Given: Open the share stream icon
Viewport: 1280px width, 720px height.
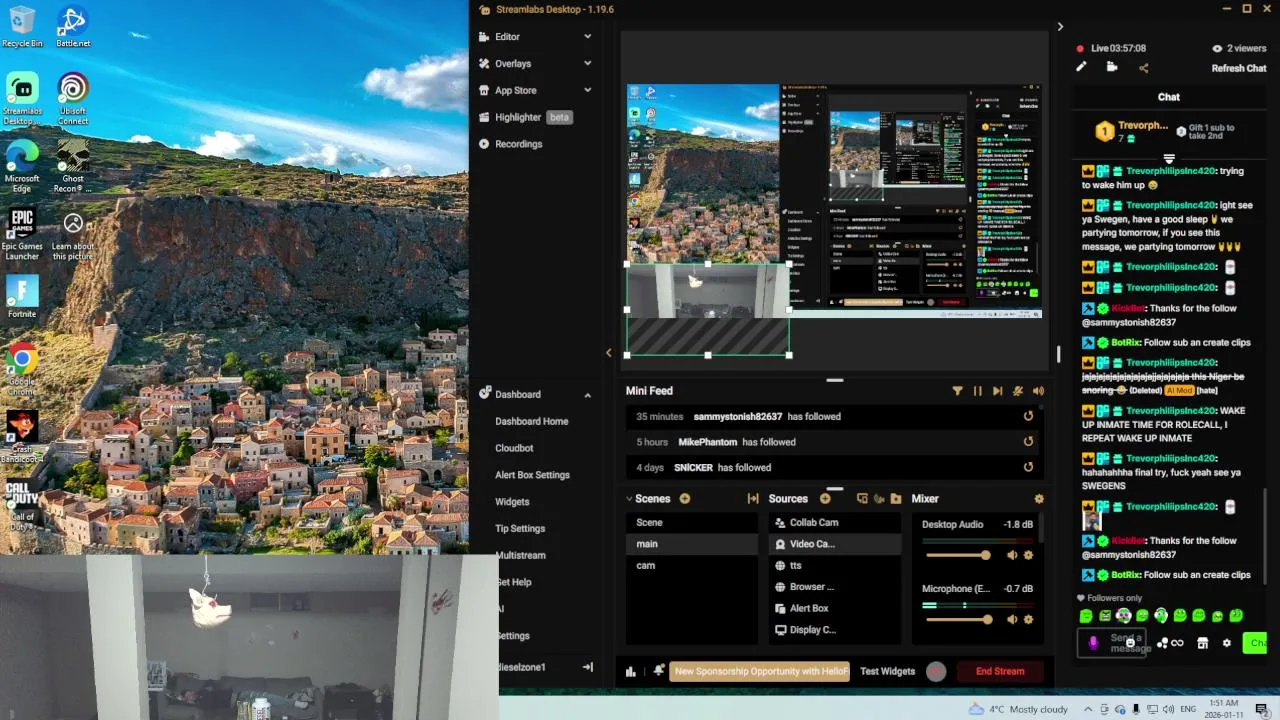Looking at the screenshot, I should coord(1144,68).
